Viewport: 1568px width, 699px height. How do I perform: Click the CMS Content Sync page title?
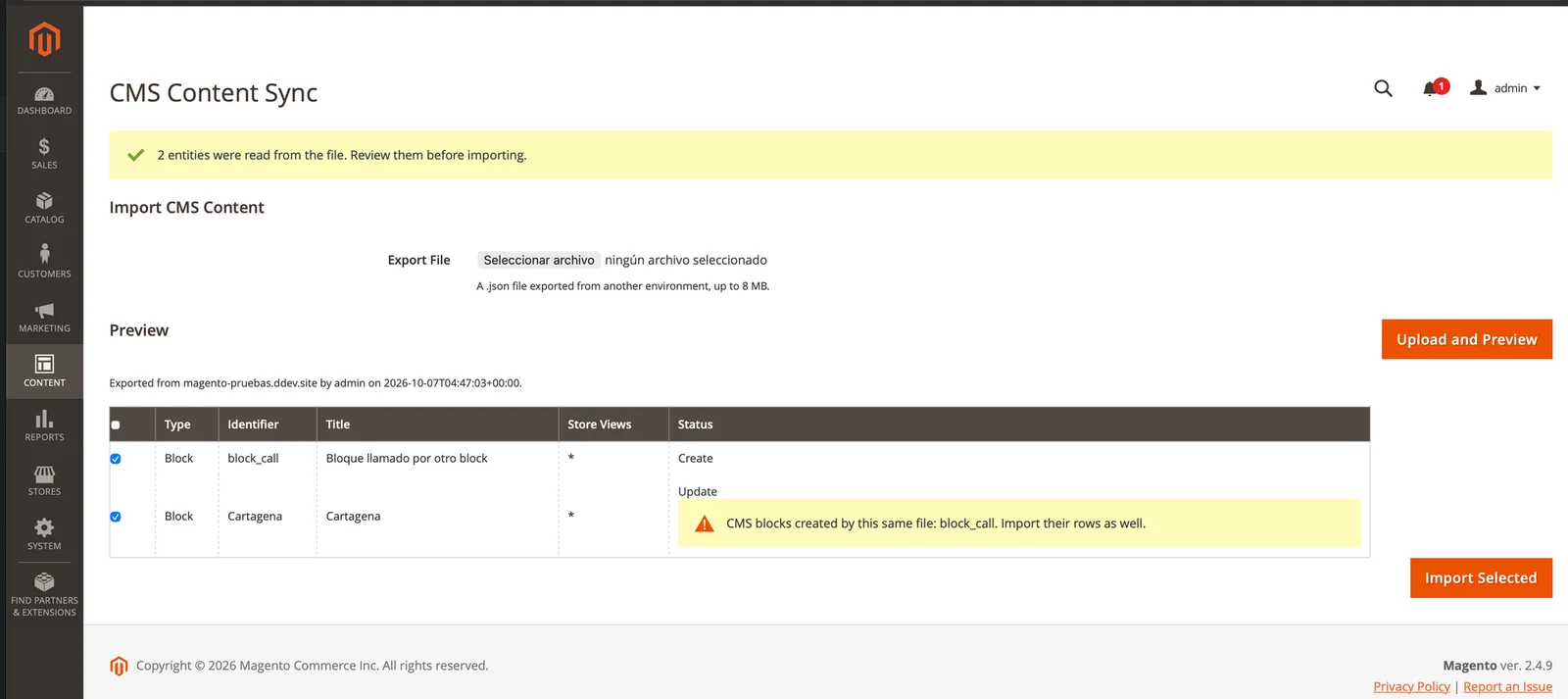click(214, 92)
